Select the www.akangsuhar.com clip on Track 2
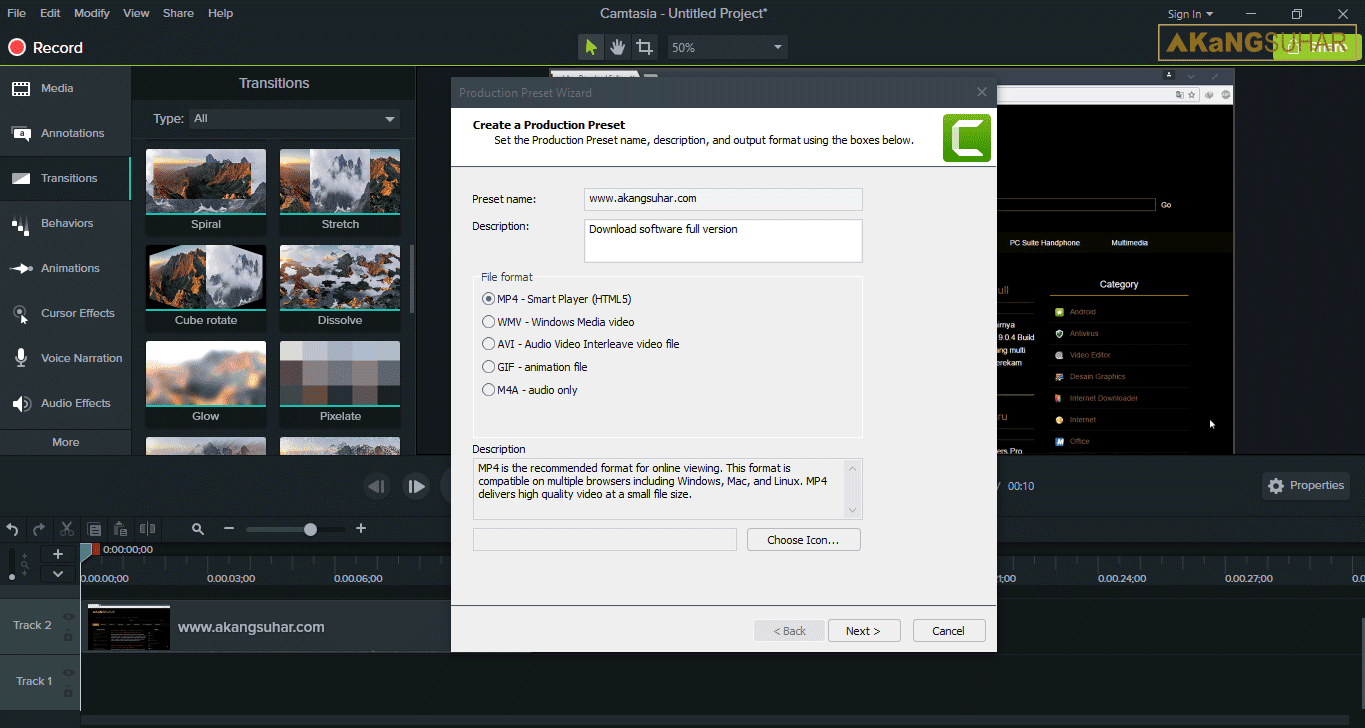 [268, 627]
